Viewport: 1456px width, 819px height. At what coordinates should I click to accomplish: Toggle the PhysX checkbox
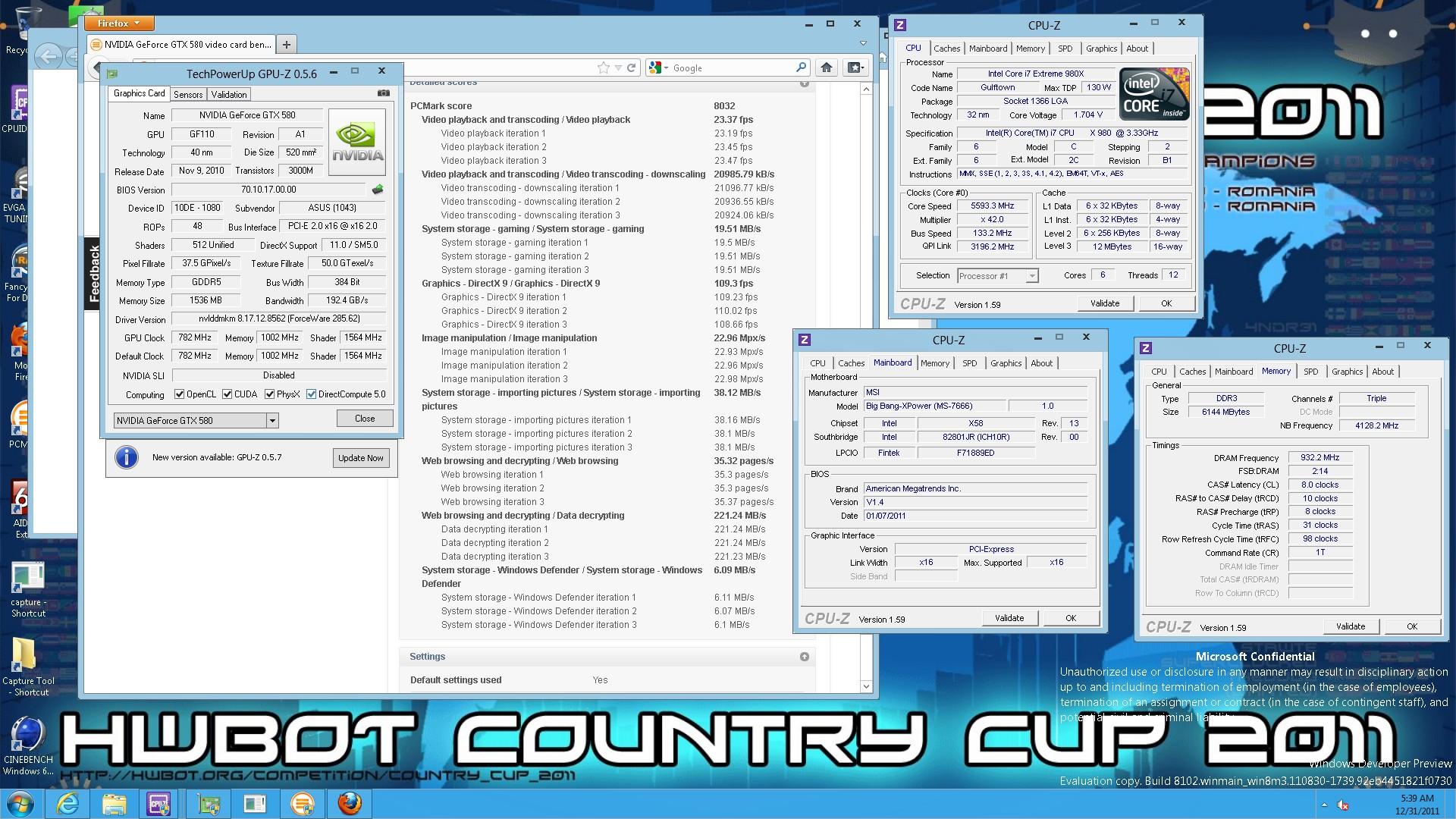(x=269, y=394)
